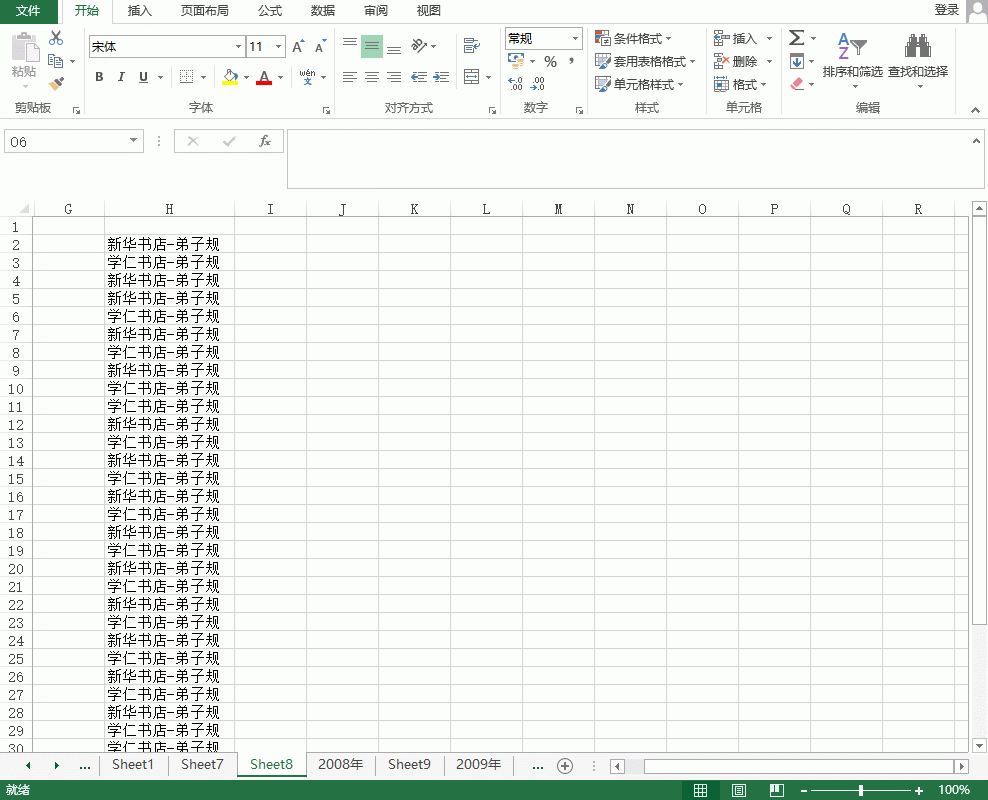This screenshot has height=800, width=988.
Task: Toggle center horizontal alignment
Action: tap(371, 77)
